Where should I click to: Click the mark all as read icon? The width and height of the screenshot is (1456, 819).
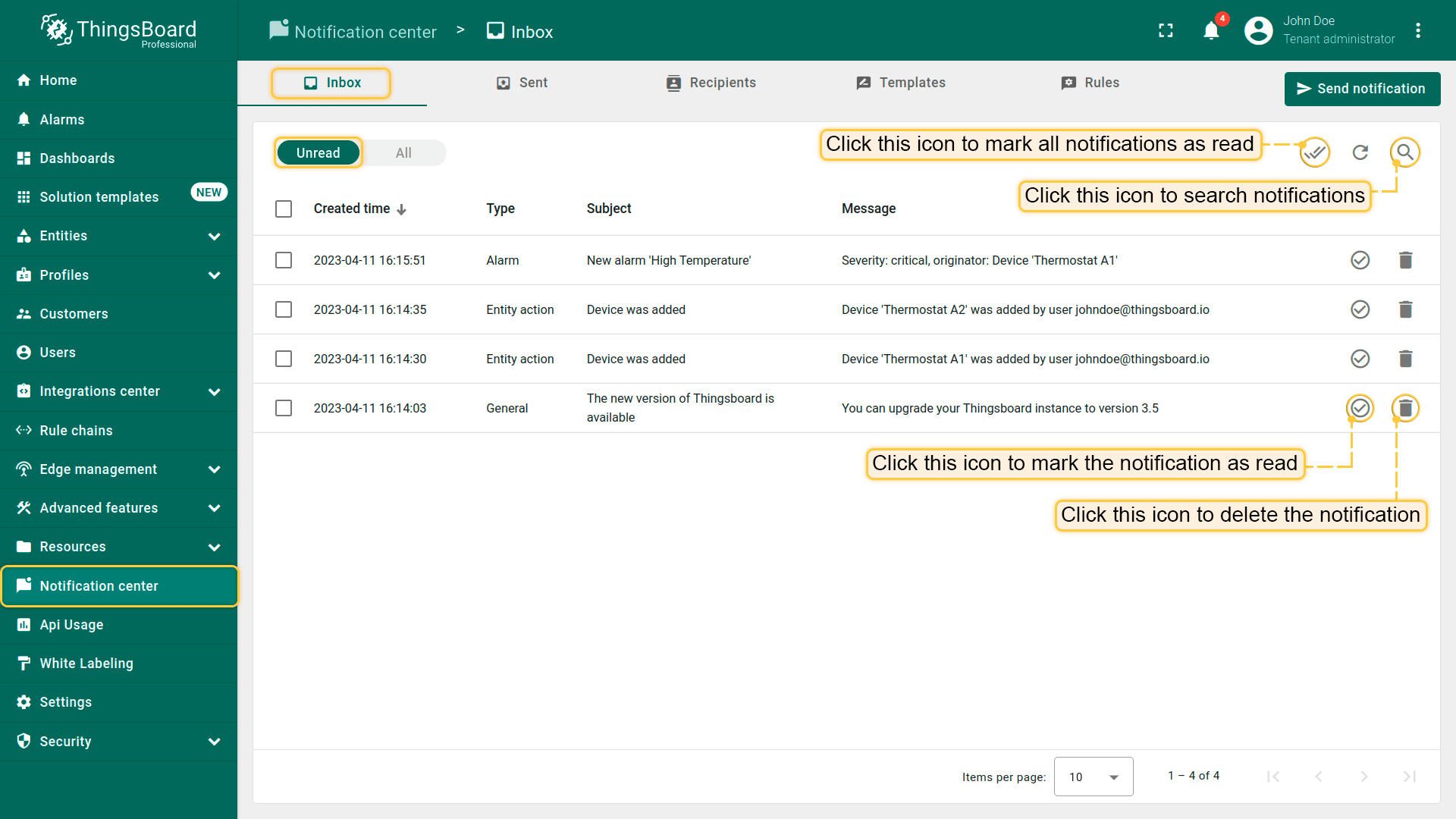tap(1314, 152)
